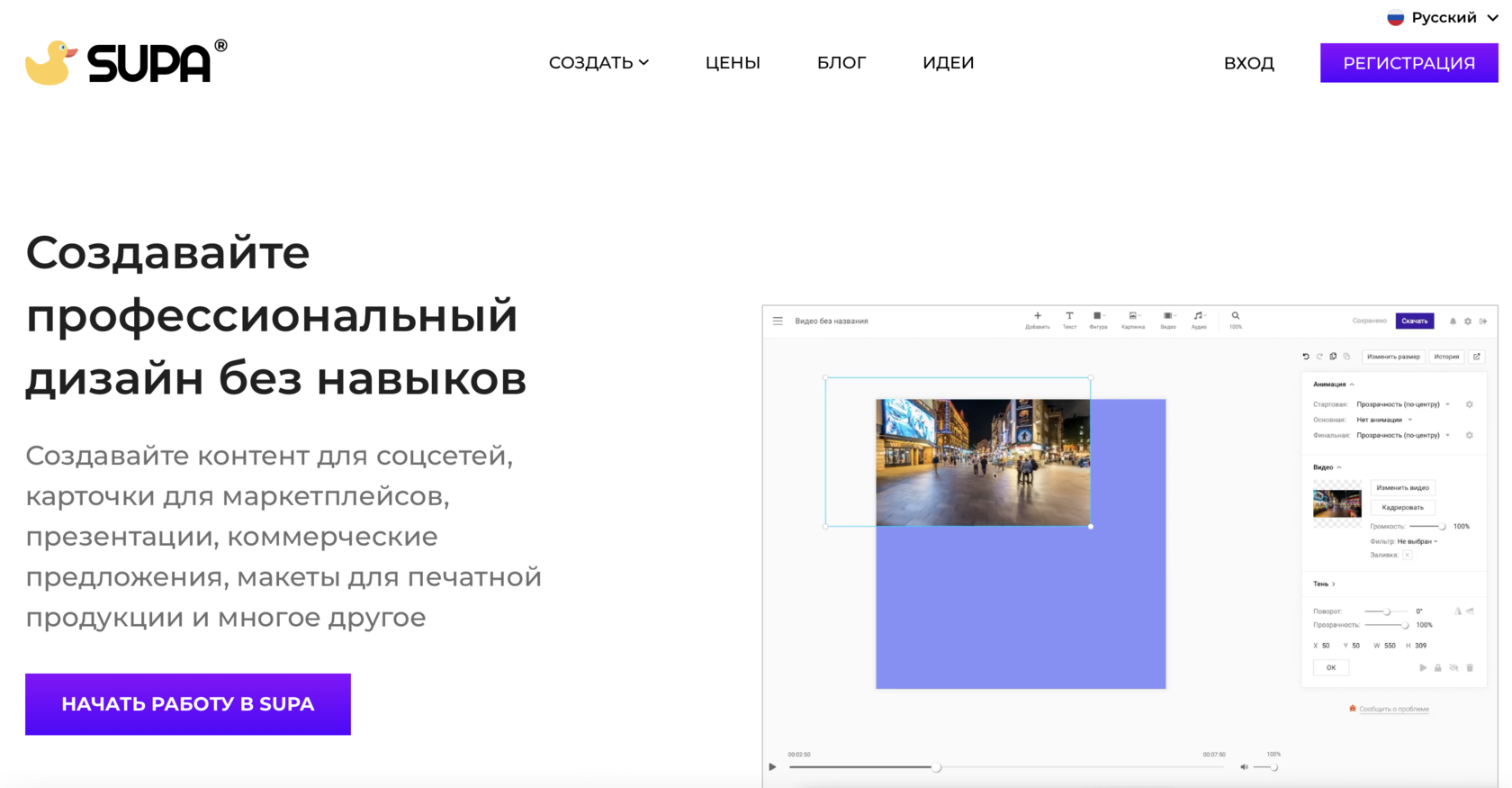This screenshot has height=788, width=1512.
Task: Hide element with crossed-eye icon
Action: coord(1453,667)
